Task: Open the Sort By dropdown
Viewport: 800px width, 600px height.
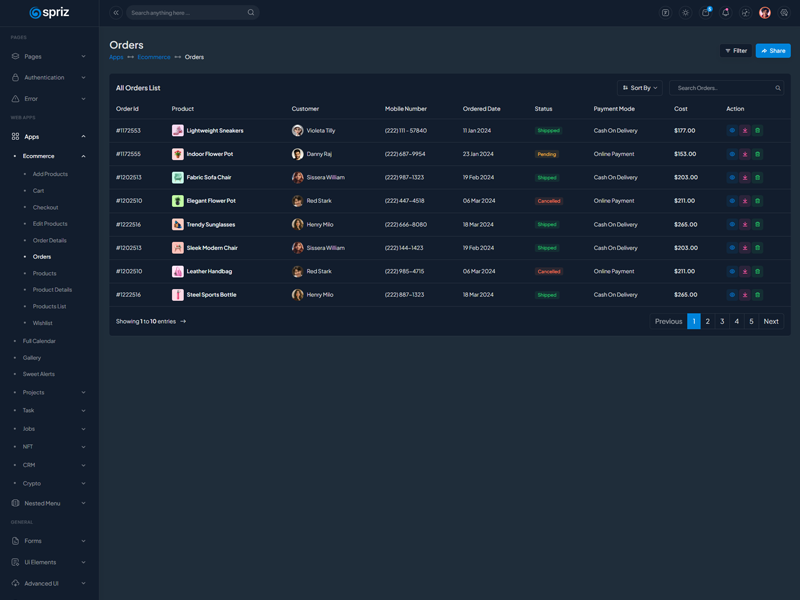Action: pyautogui.click(x=640, y=88)
